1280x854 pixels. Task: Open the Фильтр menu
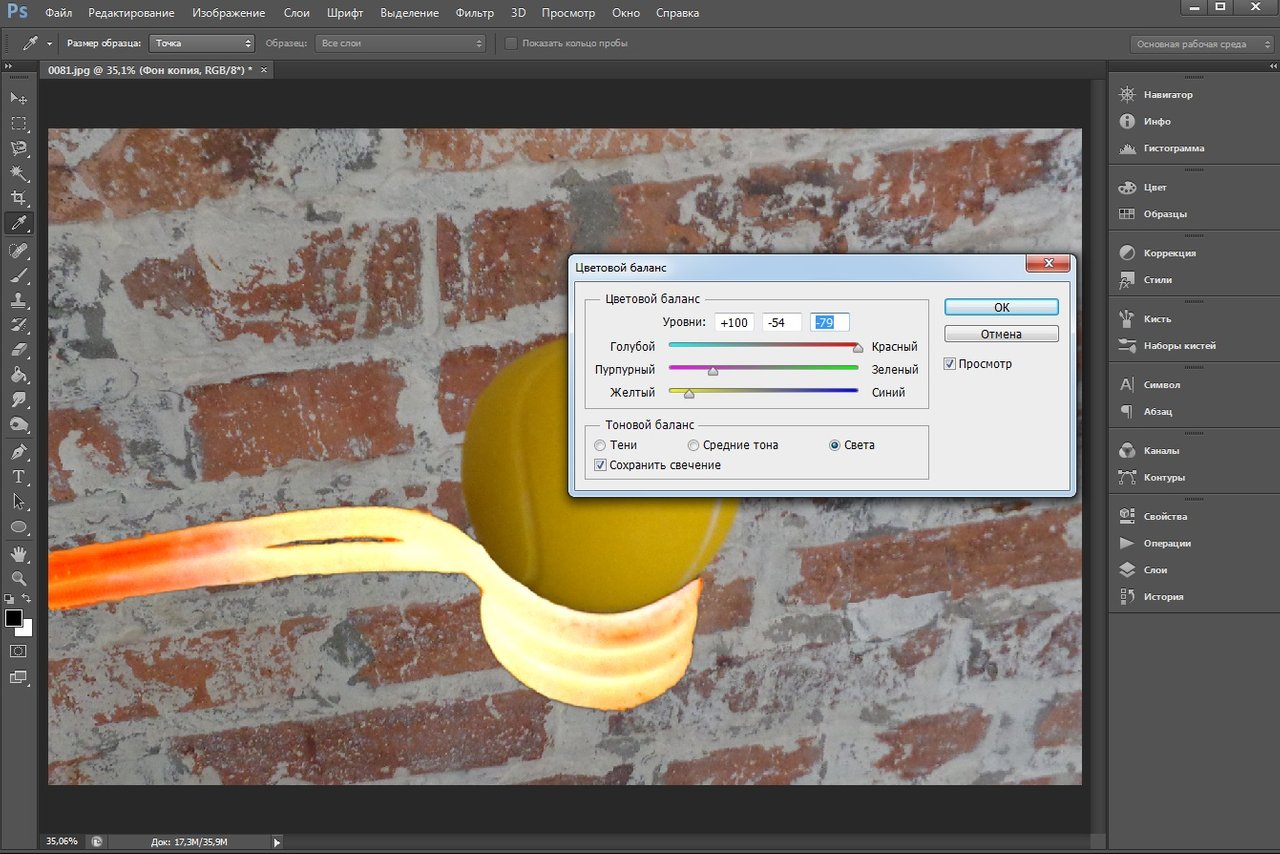tap(474, 13)
